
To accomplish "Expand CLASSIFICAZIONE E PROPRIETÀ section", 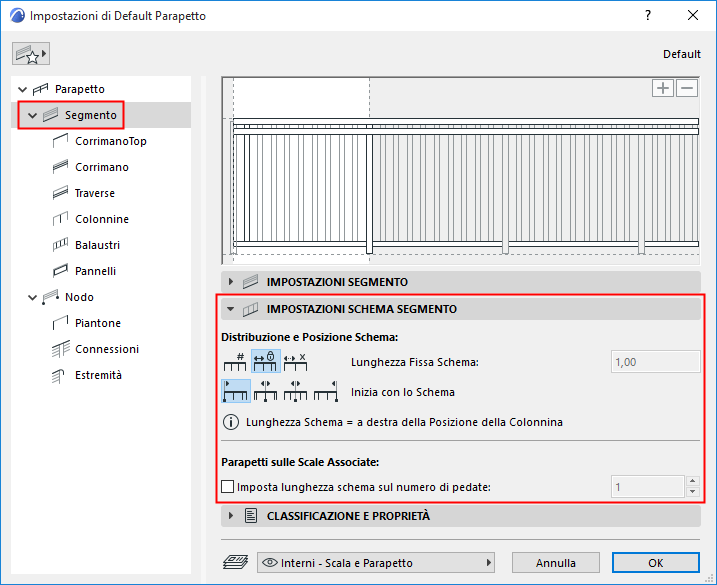I will [x=231, y=516].
